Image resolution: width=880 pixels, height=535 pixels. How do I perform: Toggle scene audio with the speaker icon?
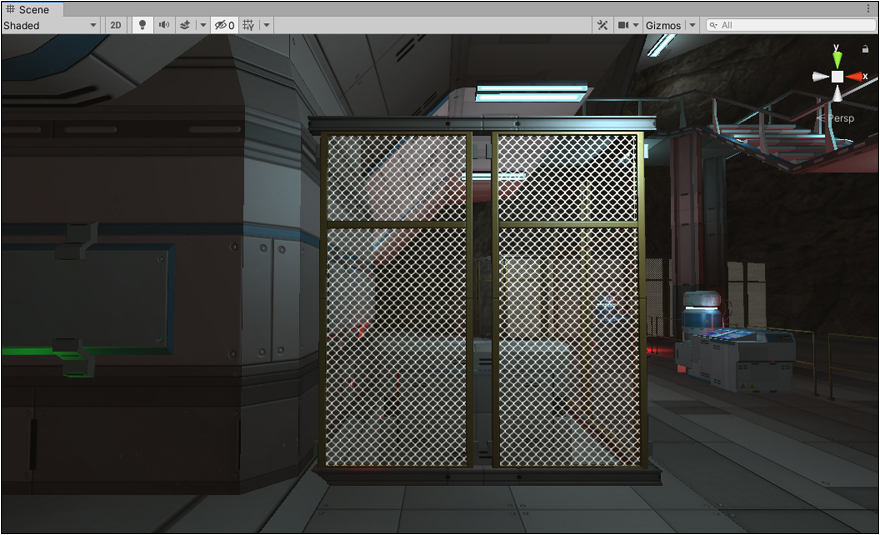[163, 25]
